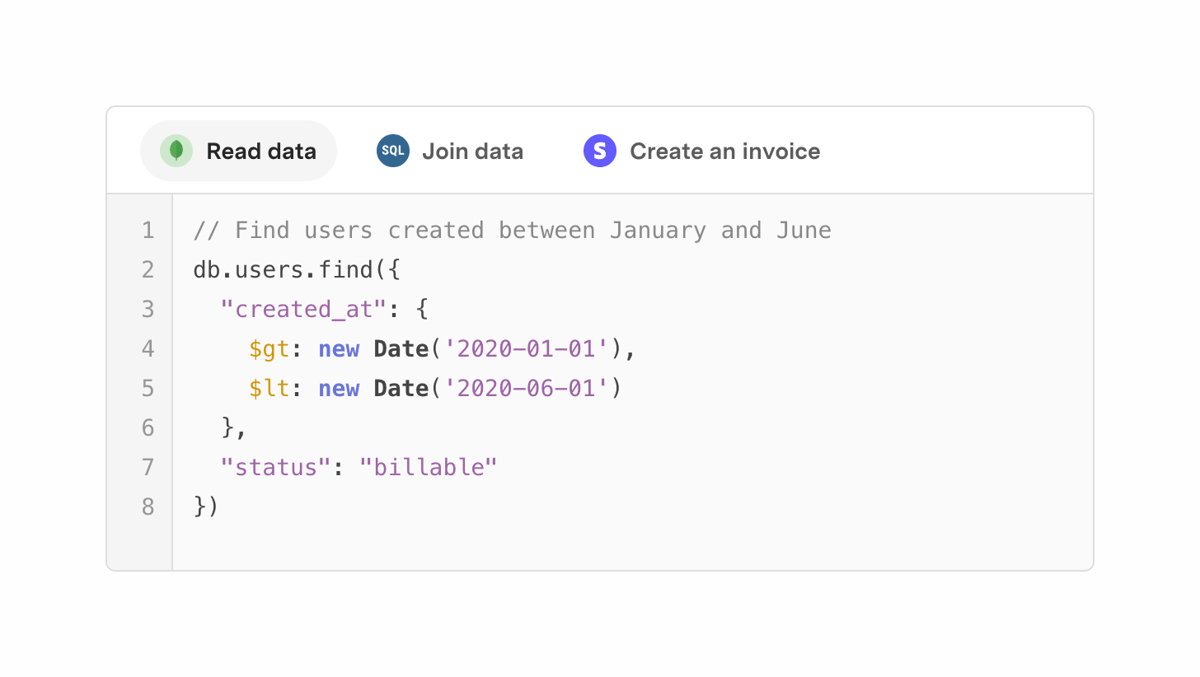Image resolution: width=1200 pixels, height=677 pixels.
Task: Click the green circle behind the leaf icon
Action: [174, 150]
